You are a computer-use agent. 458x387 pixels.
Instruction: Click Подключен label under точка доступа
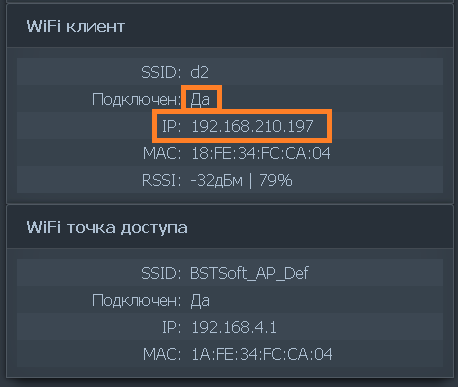click(136, 300)
